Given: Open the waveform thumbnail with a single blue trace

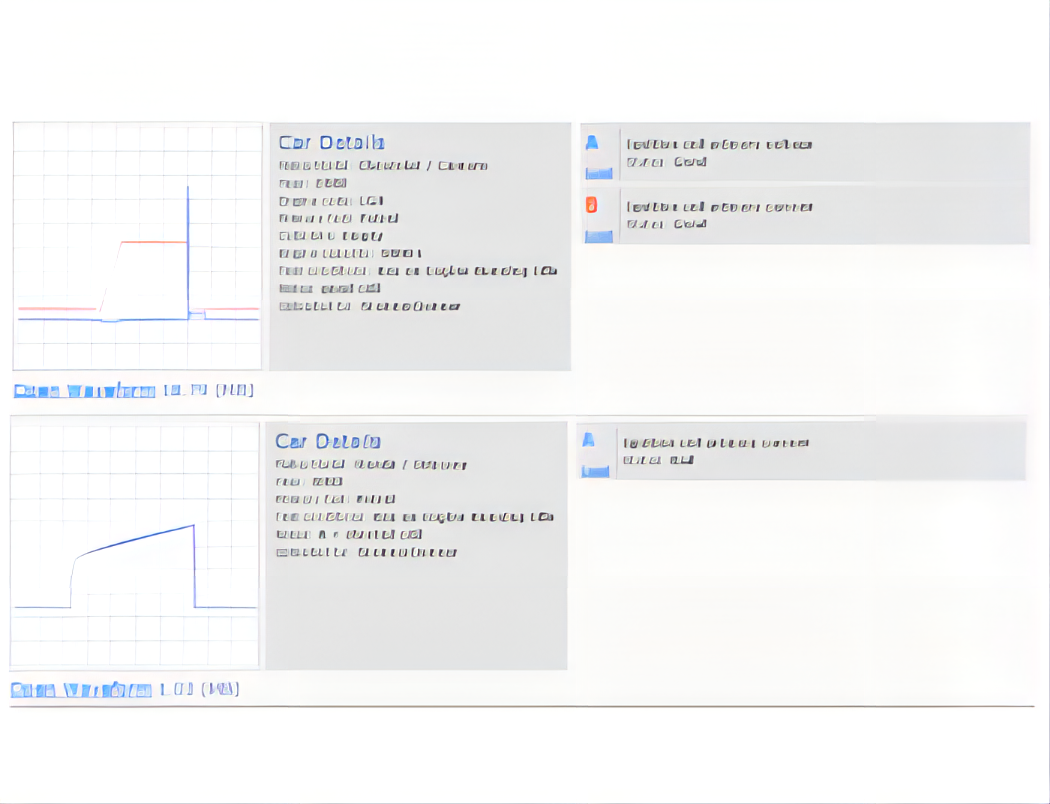Looking at the screenshot, I should pyautogui.click(x=135, y=545).
